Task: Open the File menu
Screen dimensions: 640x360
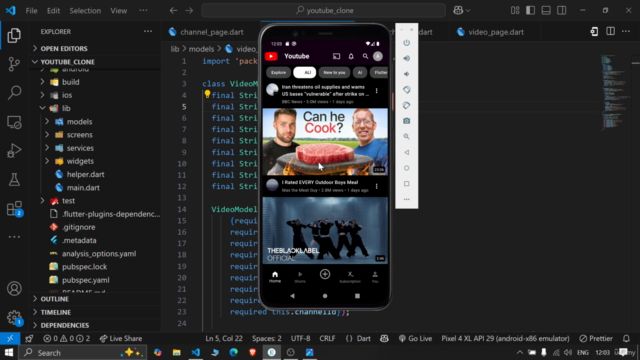Action: pyautogui.click(x=31, y=11)
